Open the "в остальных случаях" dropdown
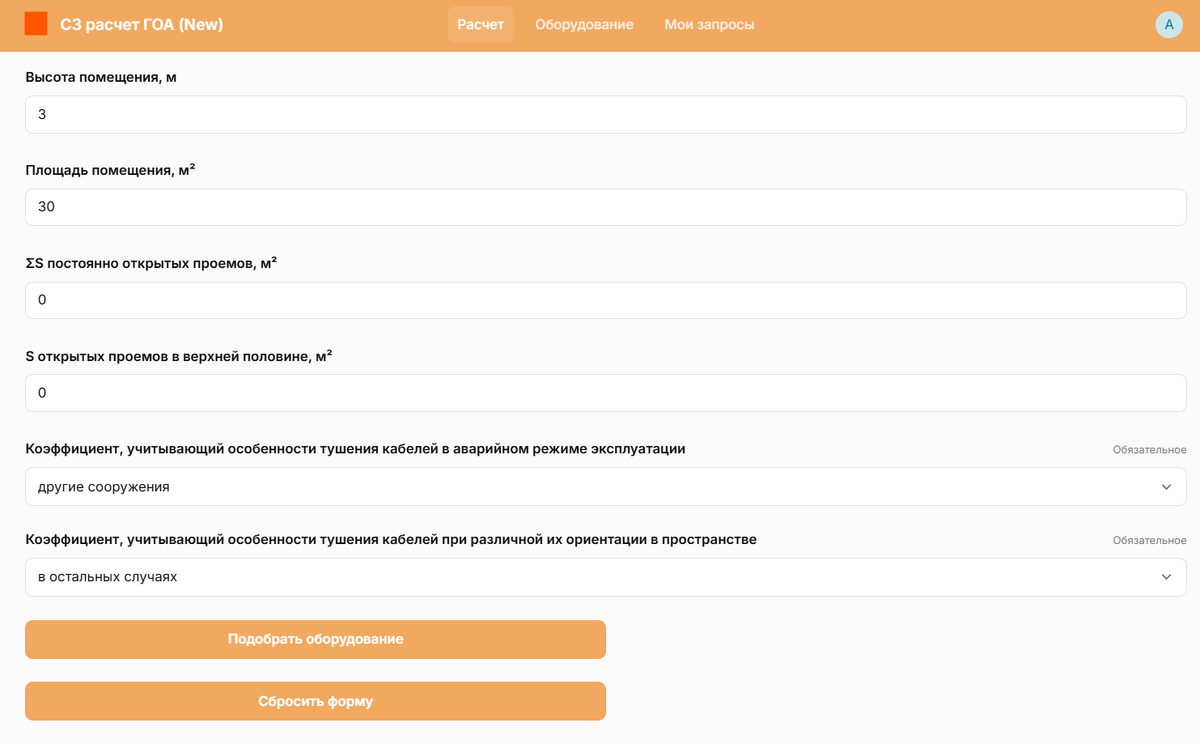Viewport: 1200px width, 744px height. 606,577
